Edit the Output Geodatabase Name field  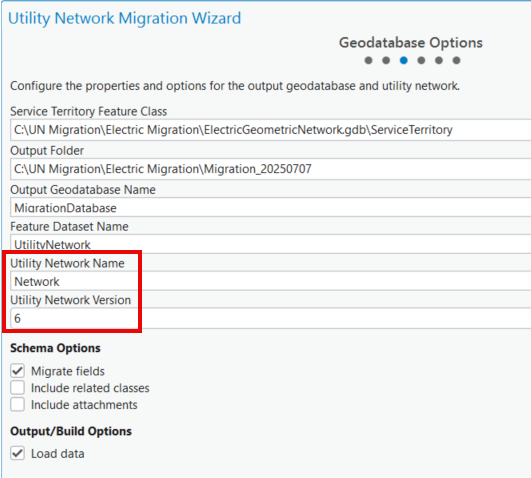tap(271, 207)
